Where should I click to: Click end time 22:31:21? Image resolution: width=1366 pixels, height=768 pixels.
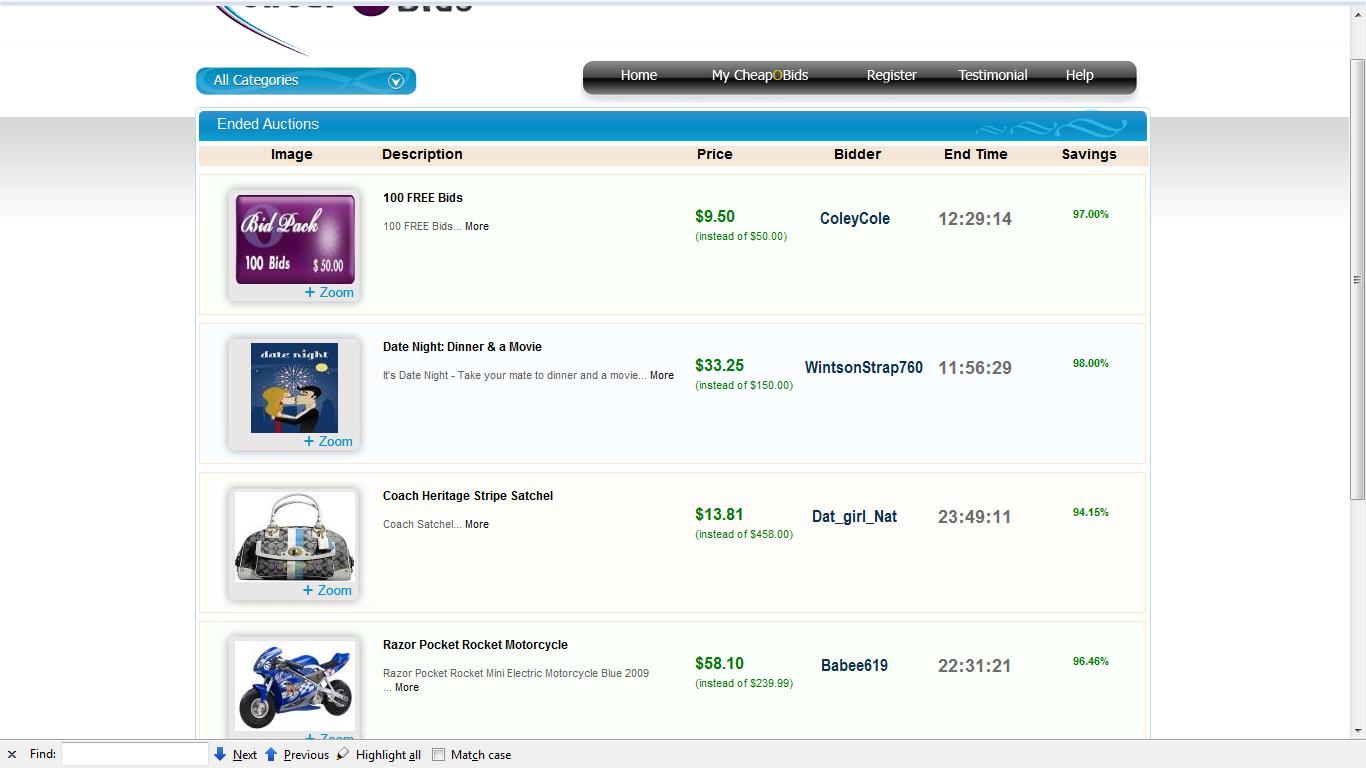pyautogui.click(x=975, y=666)
